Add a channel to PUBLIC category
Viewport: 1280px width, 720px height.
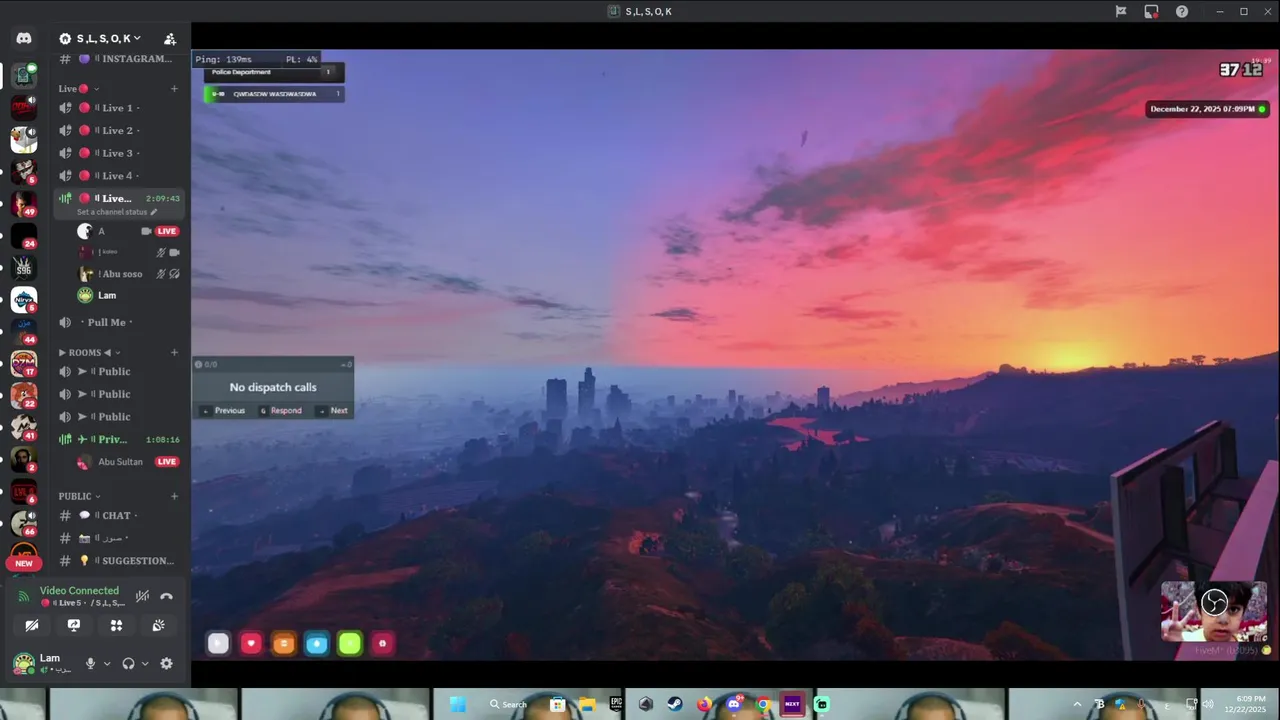(x=174, y=496)
